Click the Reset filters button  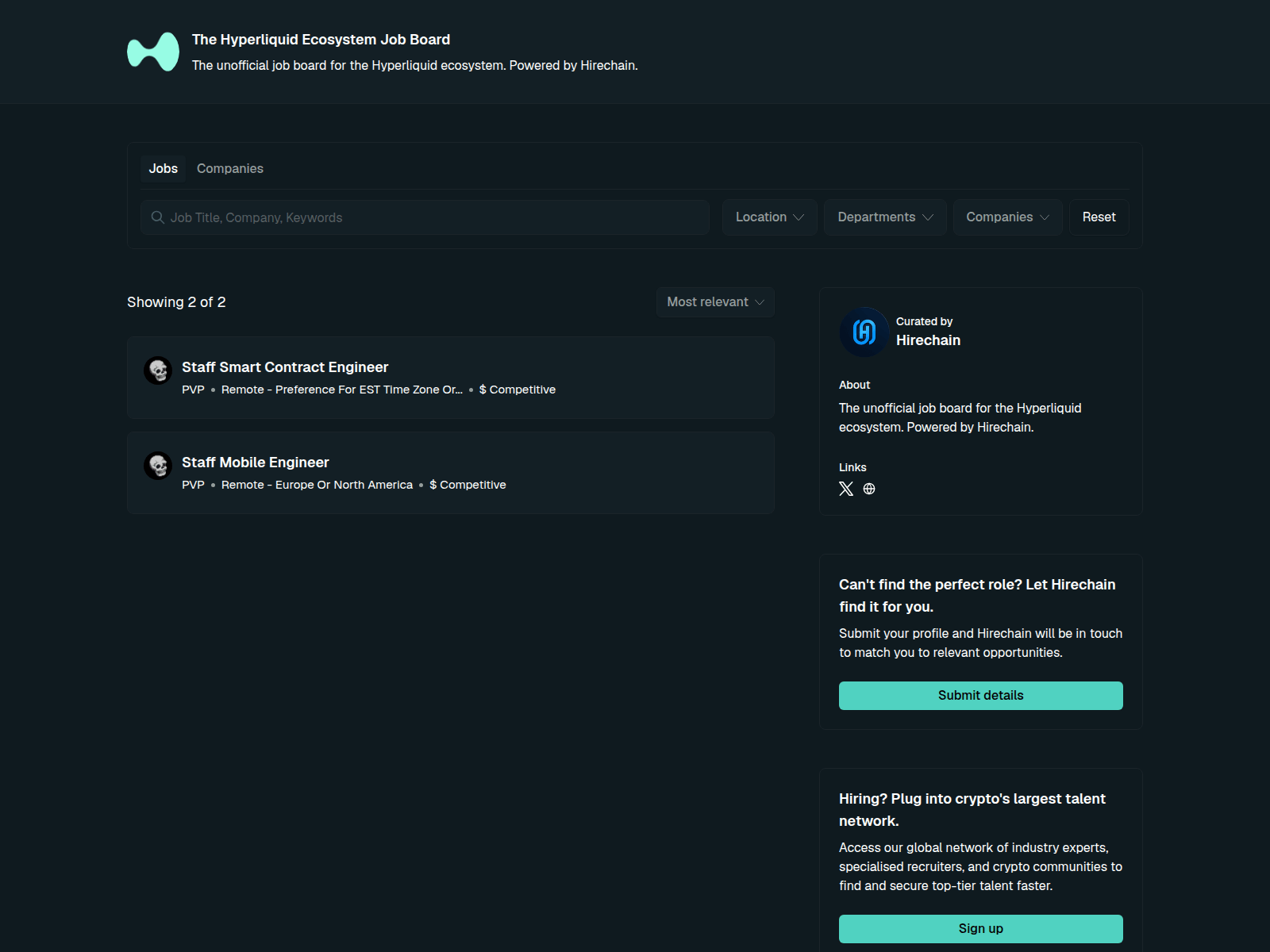coord(1099,217)
